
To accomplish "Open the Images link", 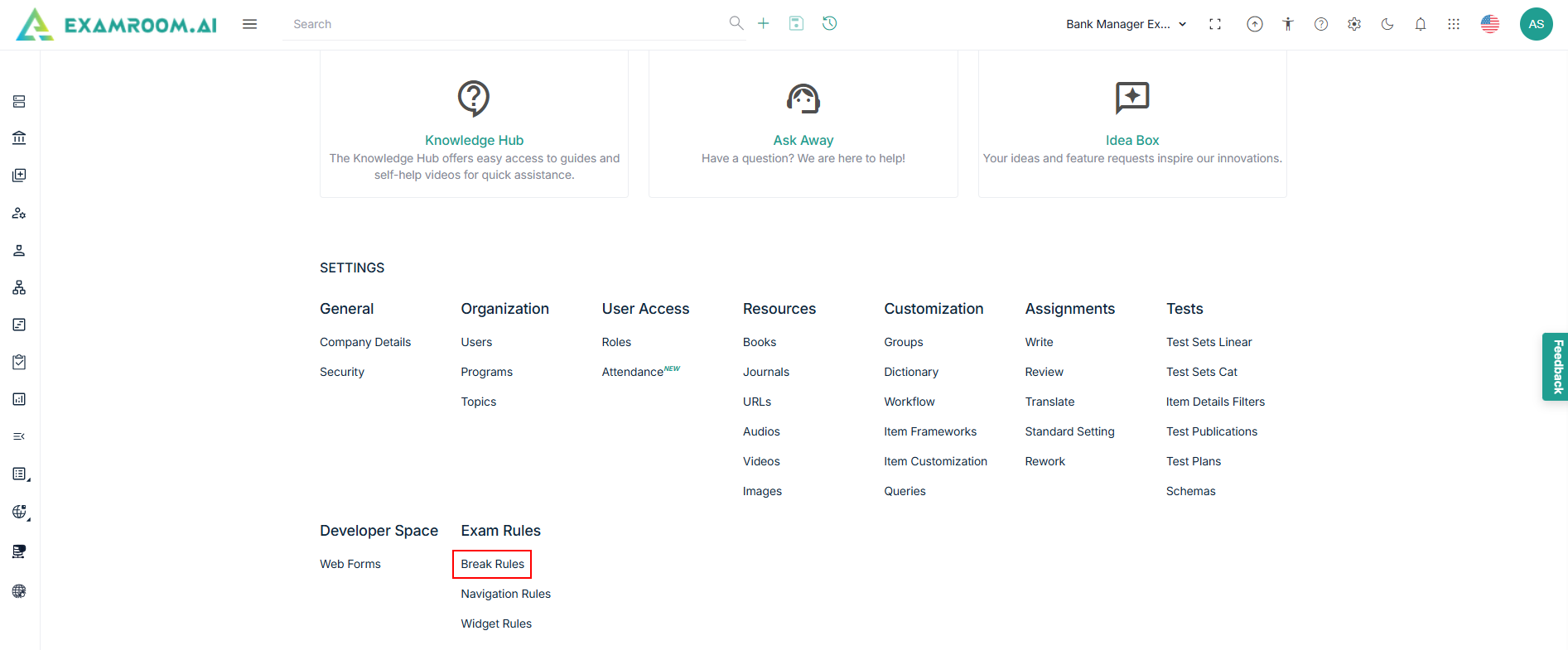I will [762, 491].
